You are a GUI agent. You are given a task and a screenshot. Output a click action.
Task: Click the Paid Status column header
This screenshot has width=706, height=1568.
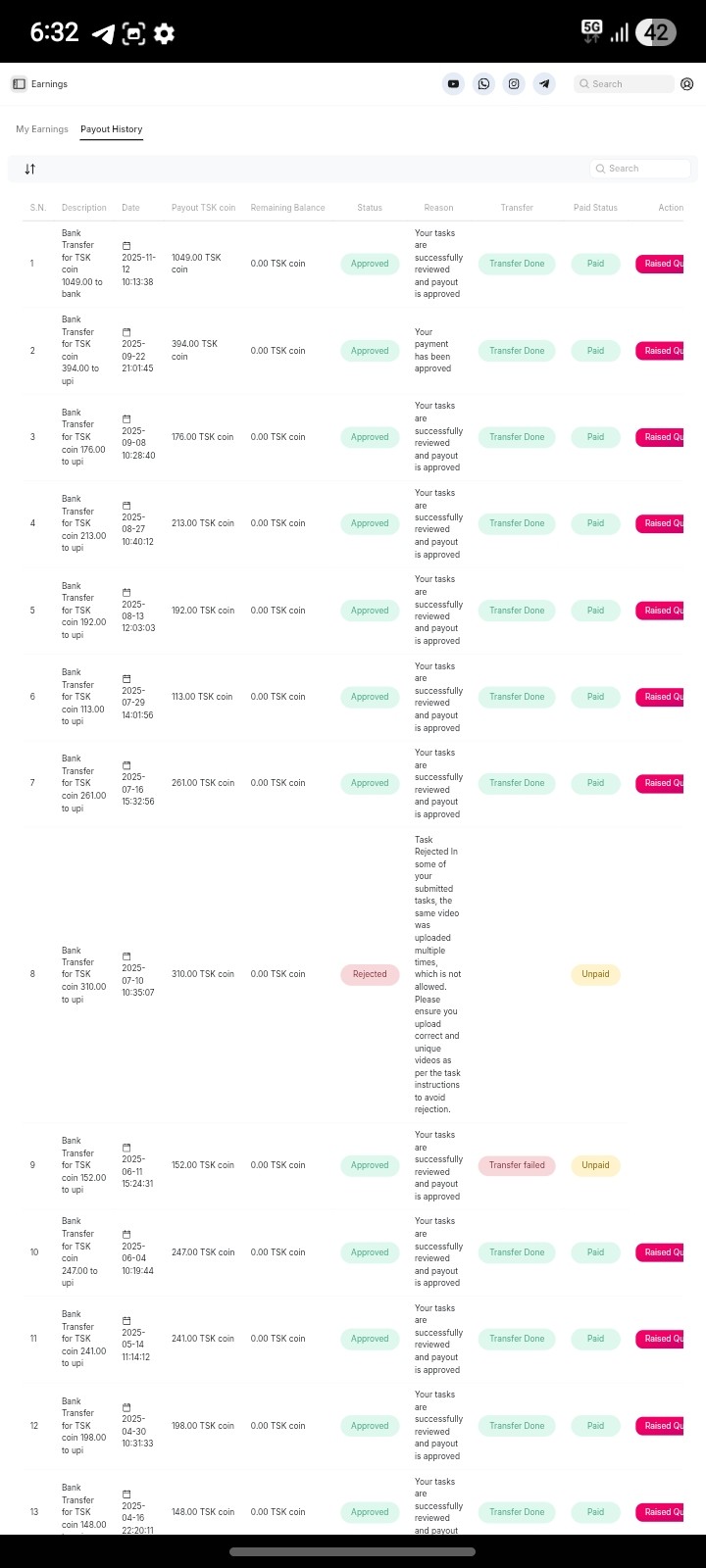click(595, 208)
